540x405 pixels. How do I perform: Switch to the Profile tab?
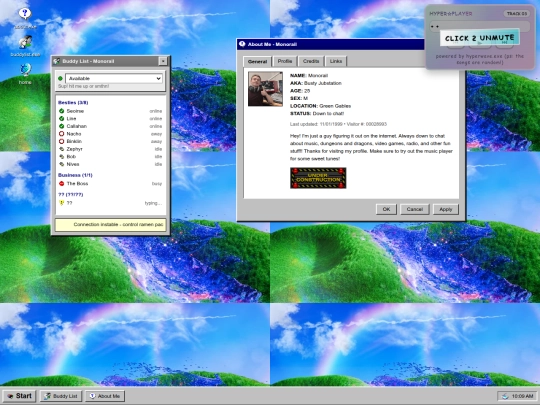[x=285, y=61]
